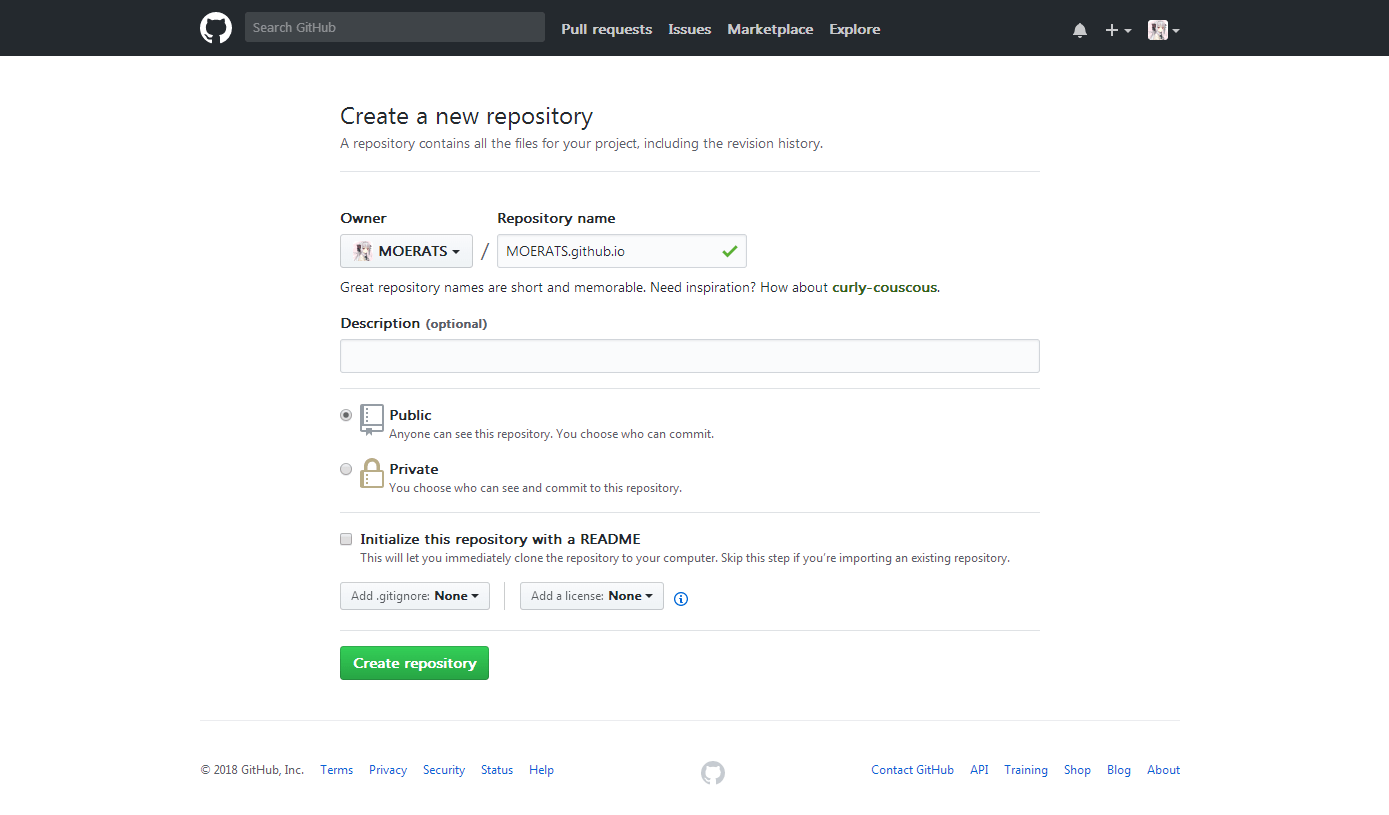Open the Help footer link

tap(542, 770)
